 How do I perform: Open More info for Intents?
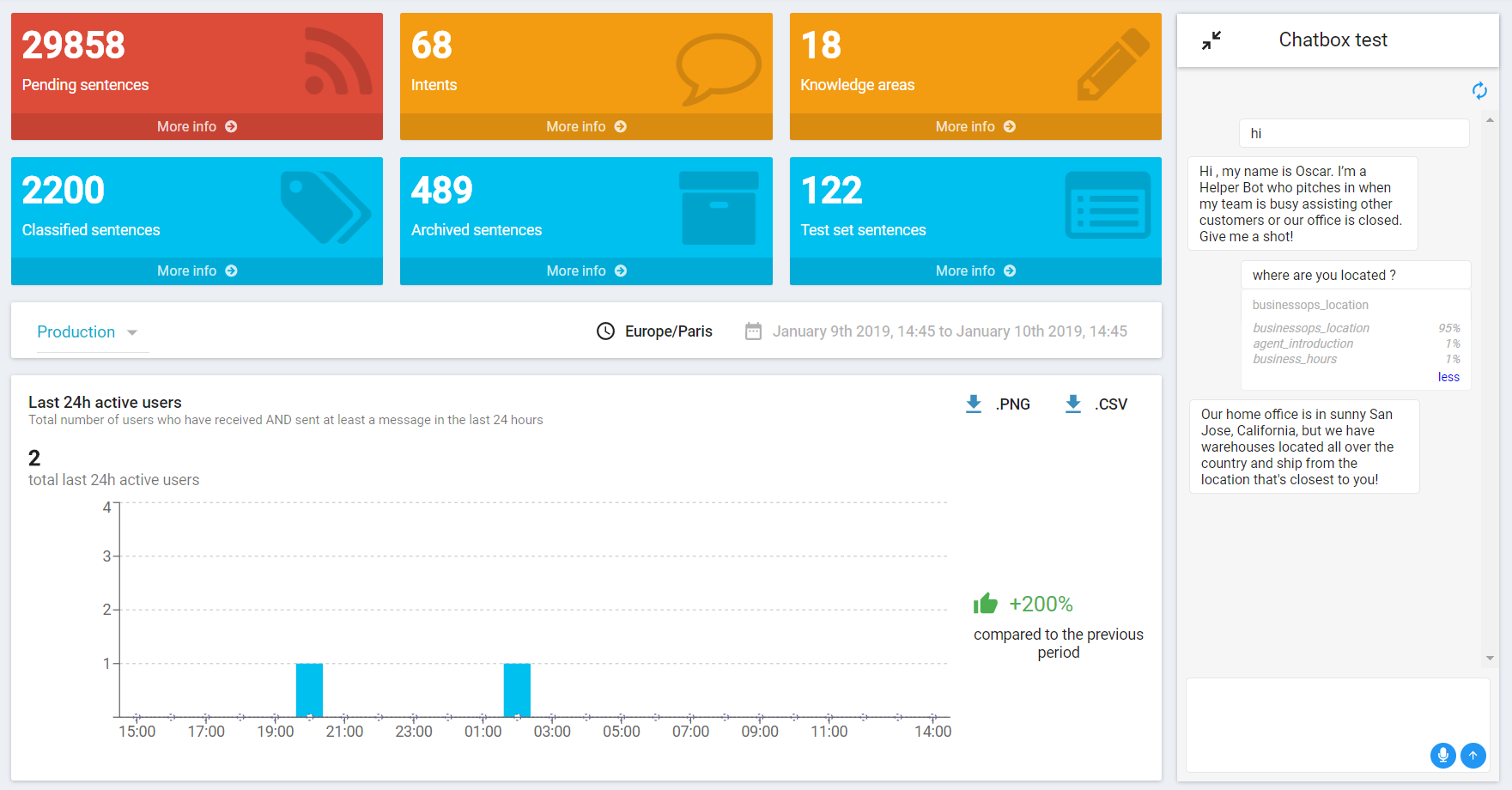(586, 126)
